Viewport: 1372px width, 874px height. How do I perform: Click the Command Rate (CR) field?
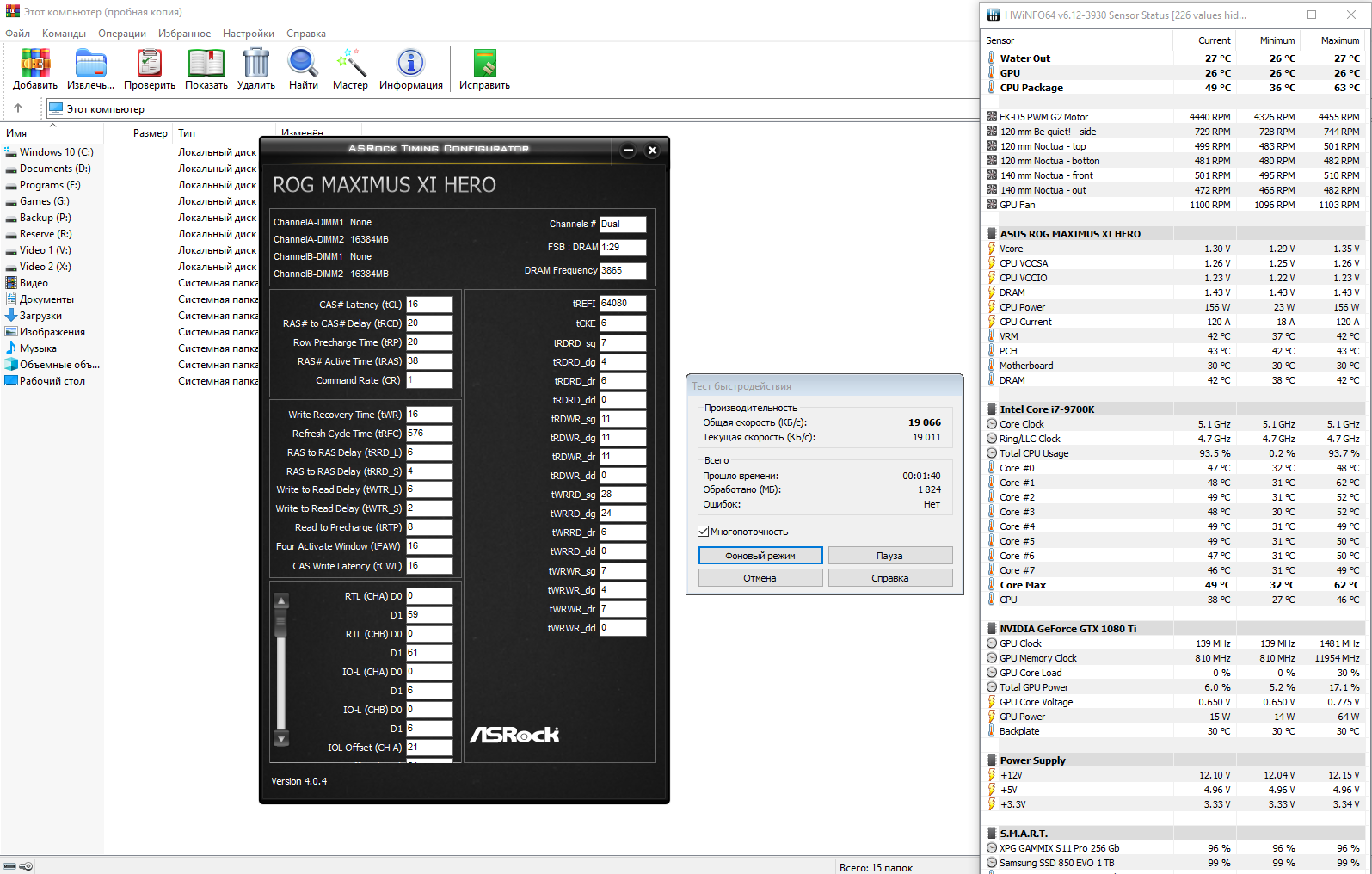point(429,380)
